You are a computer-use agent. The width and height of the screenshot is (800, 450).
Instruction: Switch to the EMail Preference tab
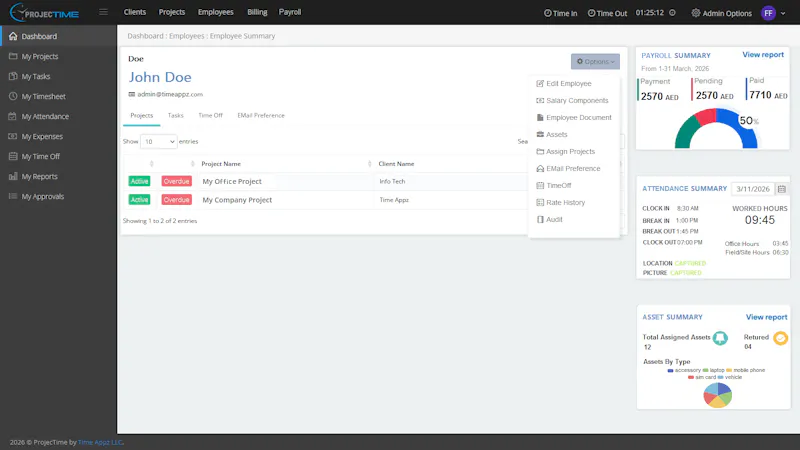click(x=261, y=116)
